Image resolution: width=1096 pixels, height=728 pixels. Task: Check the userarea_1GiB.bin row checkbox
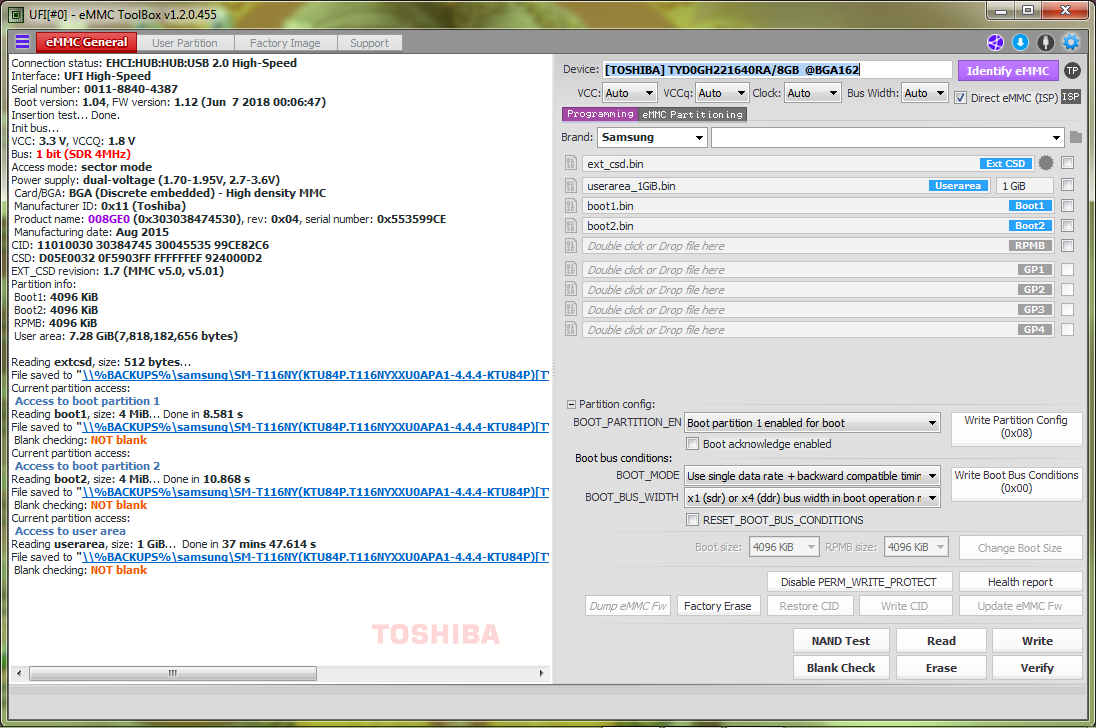[1067, 185]
